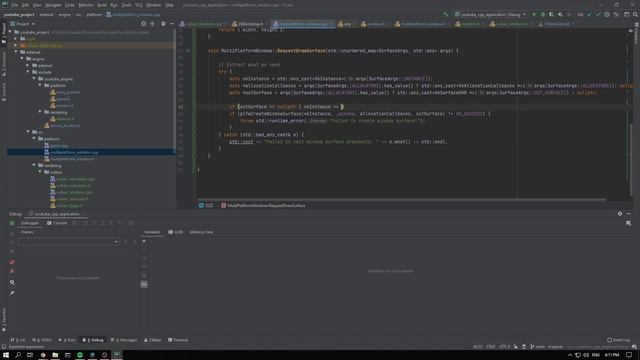Screen dimensions: 640x360
Task: Click the git branch widget in status bar
Action: pos(538,347)
